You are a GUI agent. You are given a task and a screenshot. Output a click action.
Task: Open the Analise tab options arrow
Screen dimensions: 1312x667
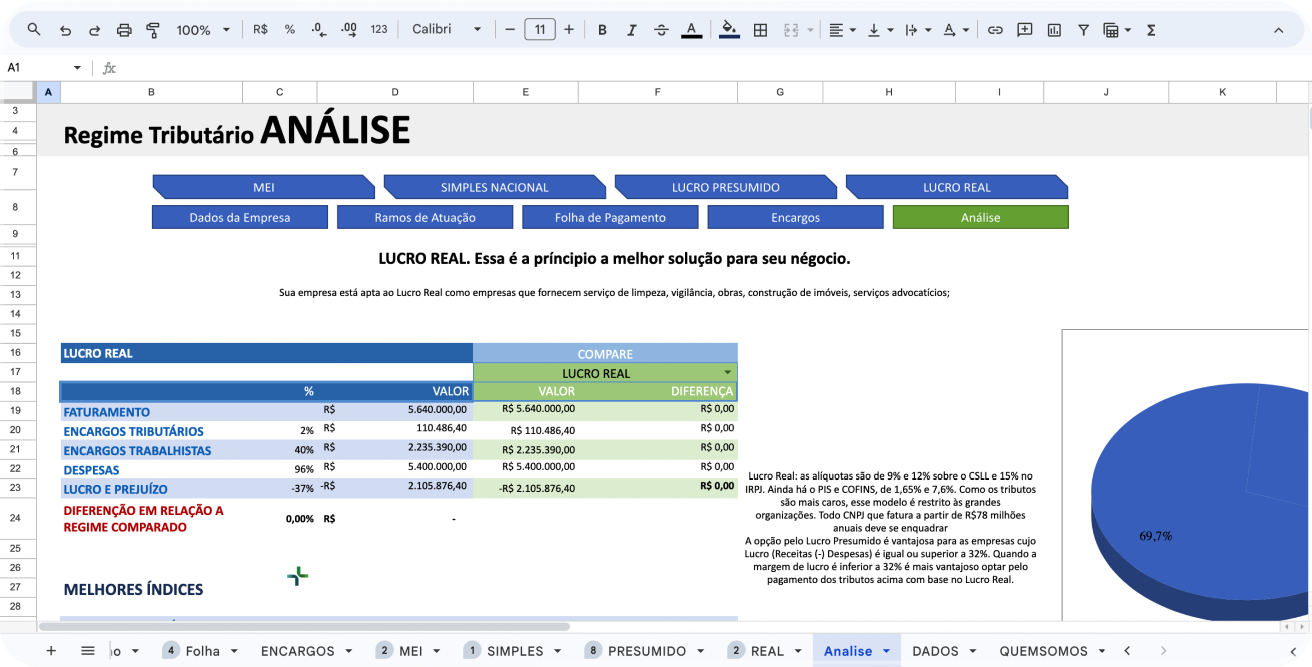886,651
